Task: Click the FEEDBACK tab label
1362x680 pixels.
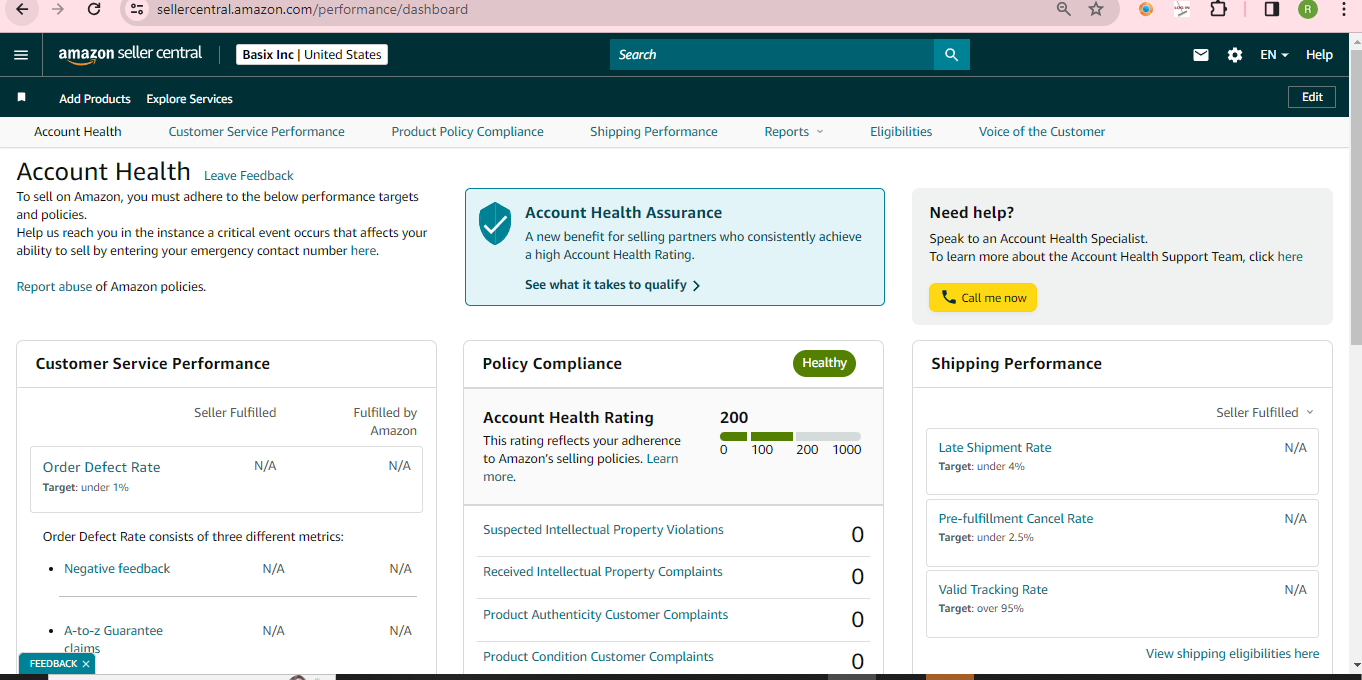Action: [53, 664]
